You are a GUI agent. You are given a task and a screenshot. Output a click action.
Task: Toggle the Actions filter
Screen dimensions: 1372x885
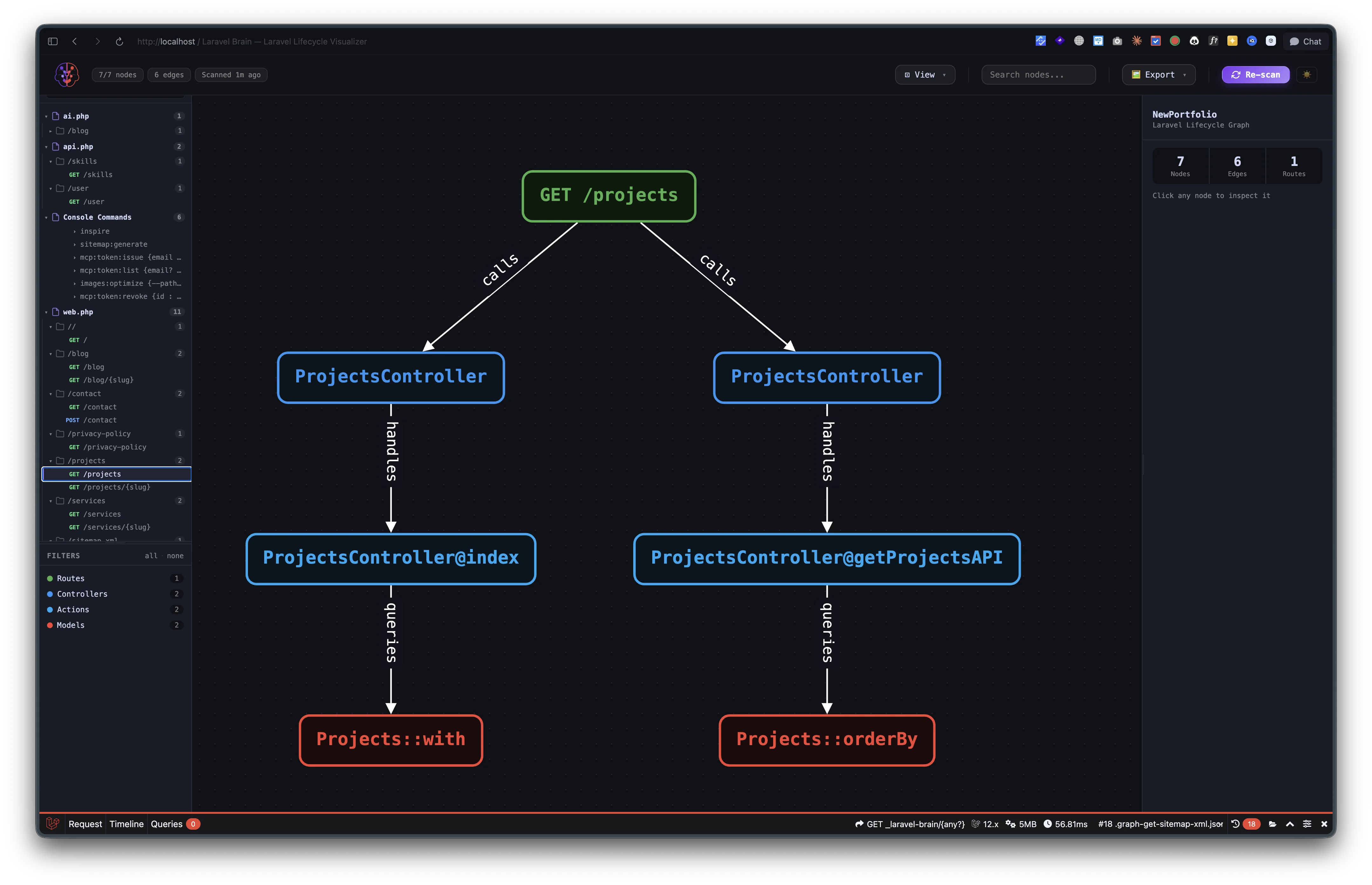tap(115, 609)
